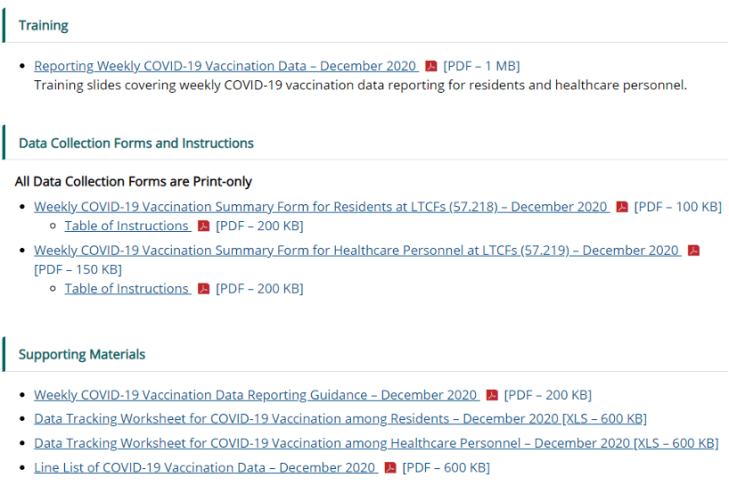This screenshot has width=729, height=486.
Task: Open Summary Form for Healthcare Personnel at LTCFs
Action: [x=356, y=250]
